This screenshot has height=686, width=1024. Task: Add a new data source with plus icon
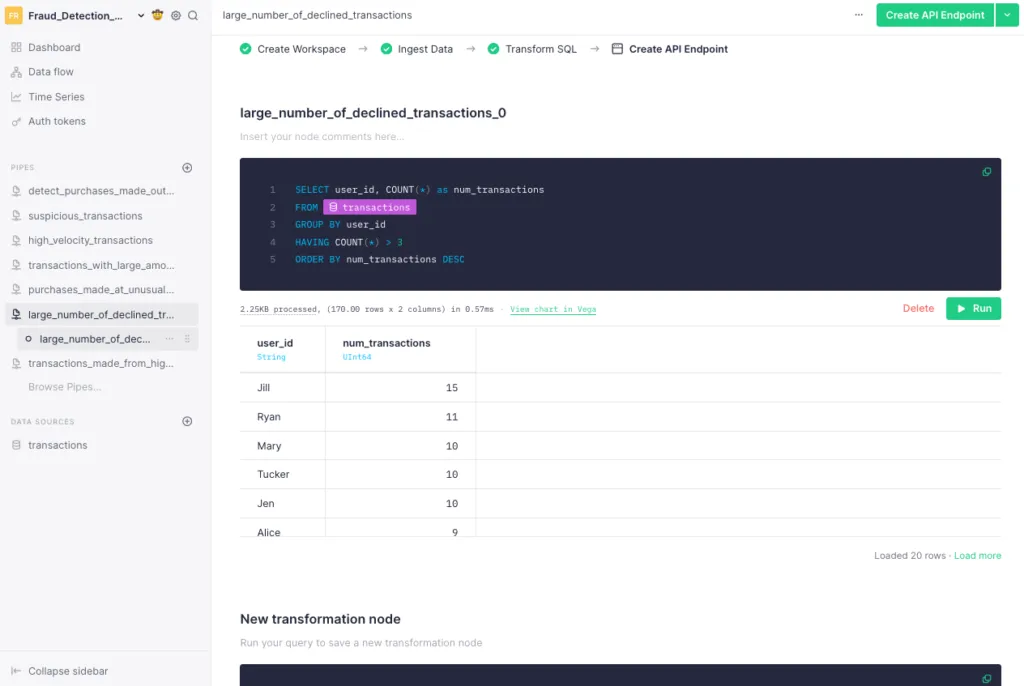[187, 422]
